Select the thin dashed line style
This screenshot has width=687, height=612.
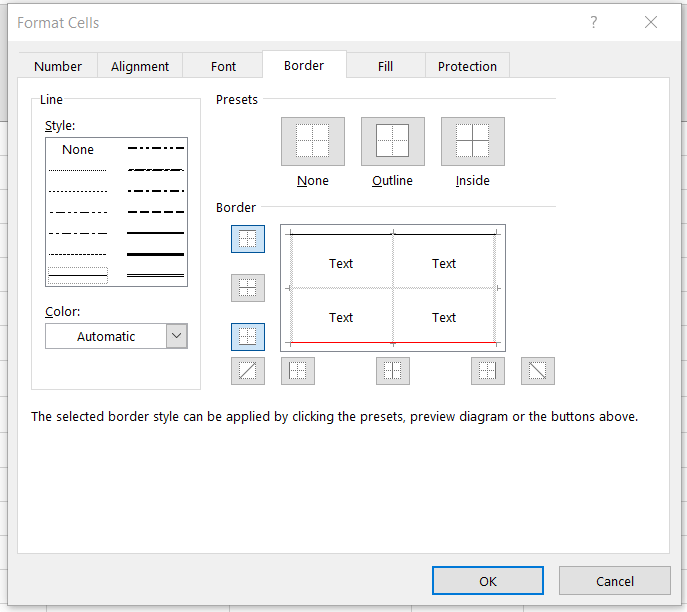[78, 254]
